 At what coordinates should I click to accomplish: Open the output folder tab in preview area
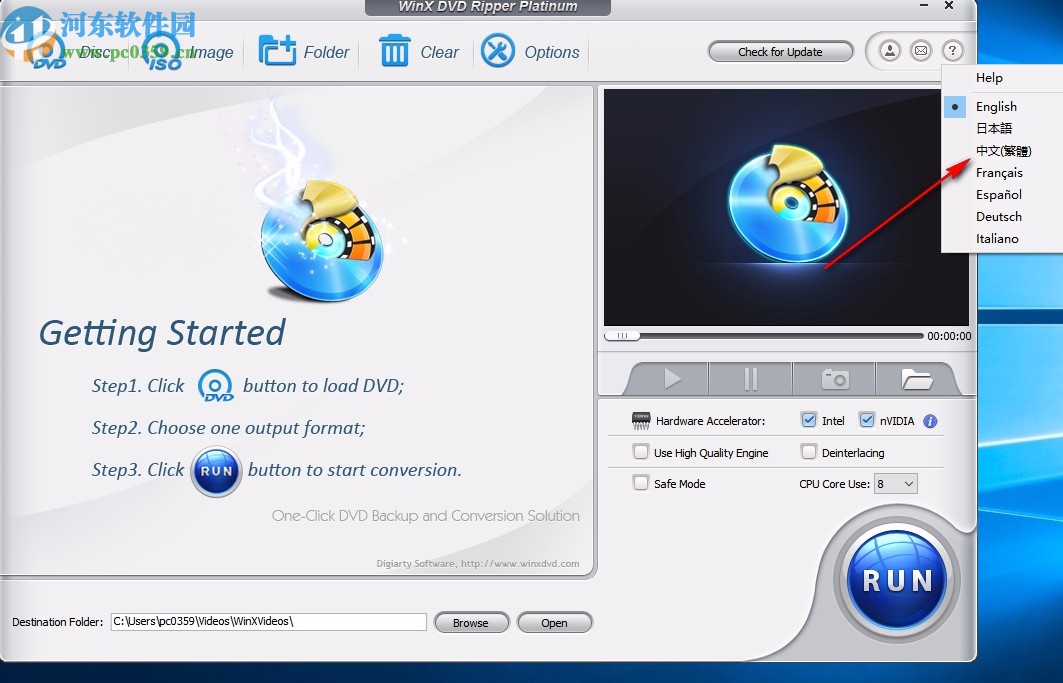click(x=916, y=378)
